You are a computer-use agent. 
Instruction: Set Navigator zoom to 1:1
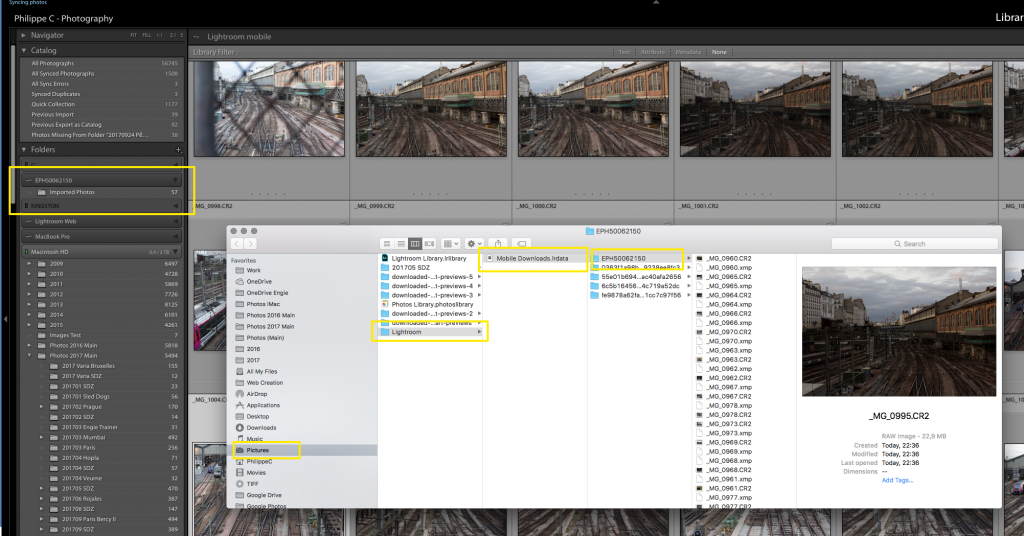tap(159, 35)
